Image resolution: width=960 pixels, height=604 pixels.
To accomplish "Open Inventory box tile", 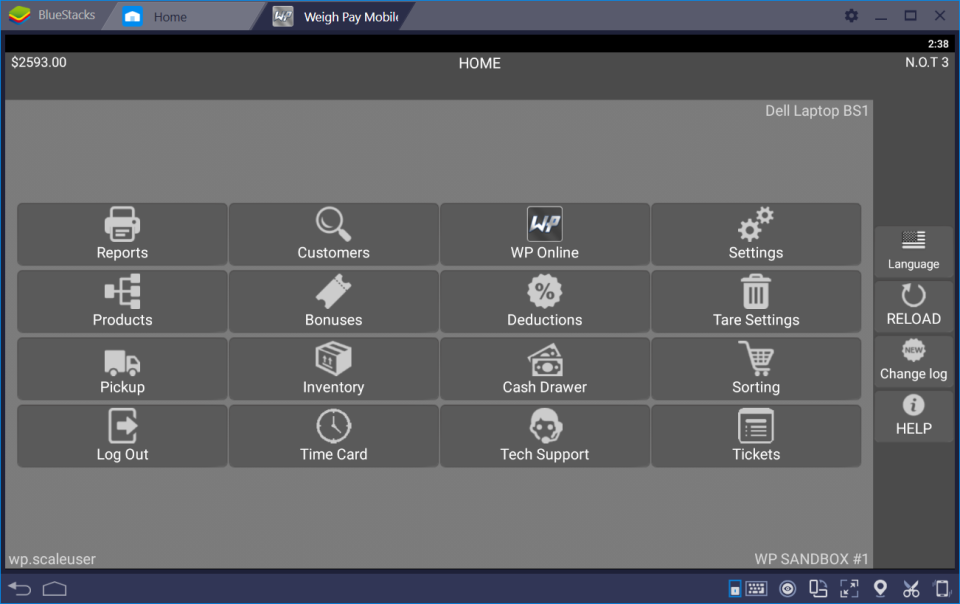I will (x=333, y=368).
